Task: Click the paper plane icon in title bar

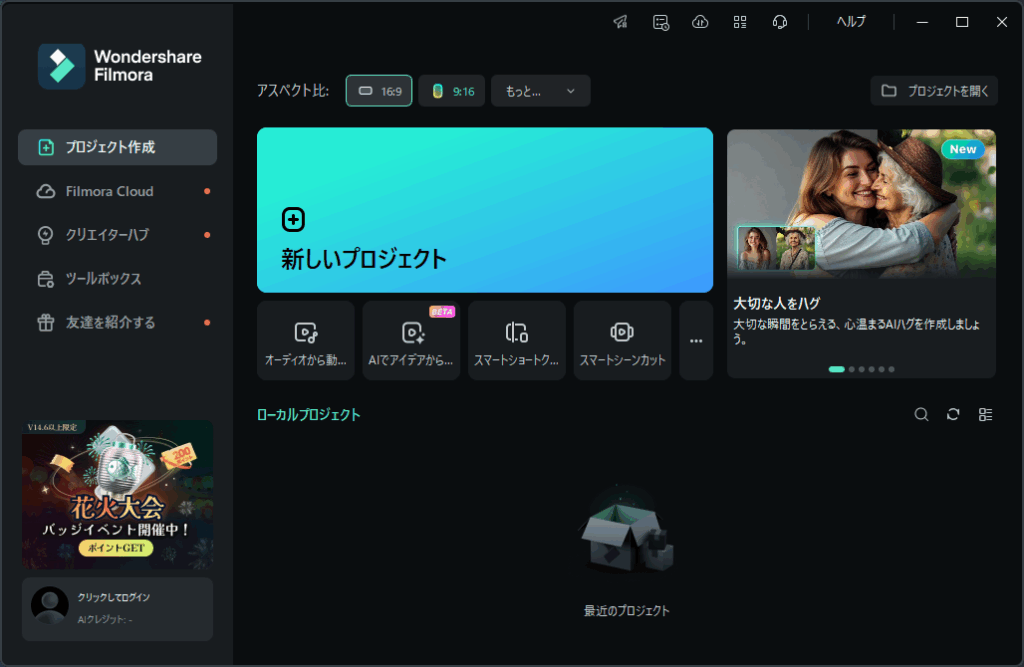Action: click(x=621, y=22)
